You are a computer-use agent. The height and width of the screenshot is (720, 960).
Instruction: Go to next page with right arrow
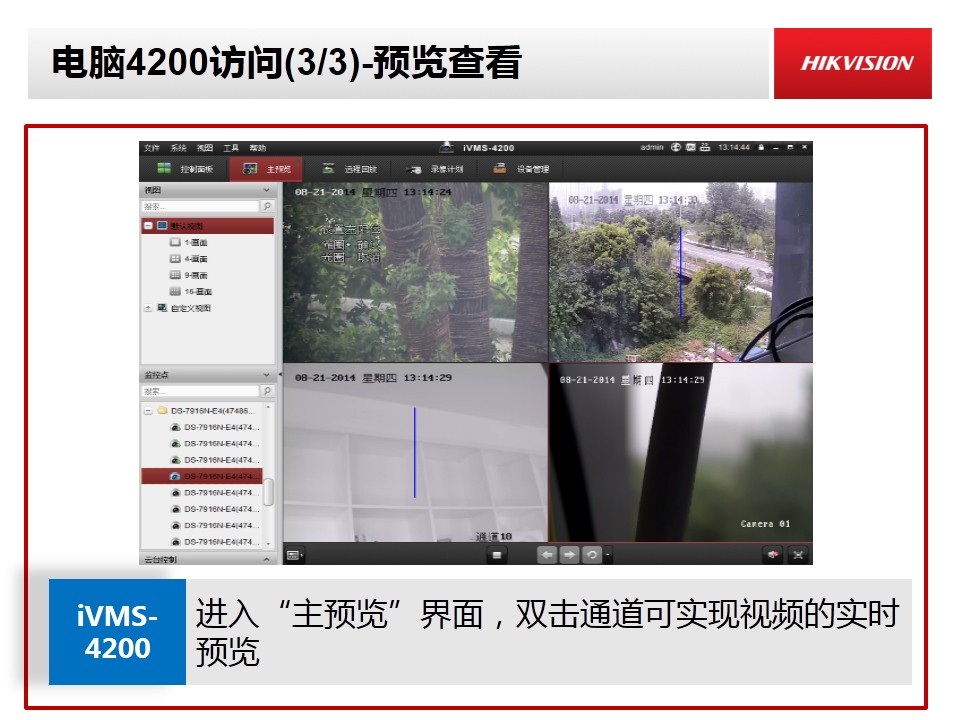pyautogui.click(x=569, y=555)
